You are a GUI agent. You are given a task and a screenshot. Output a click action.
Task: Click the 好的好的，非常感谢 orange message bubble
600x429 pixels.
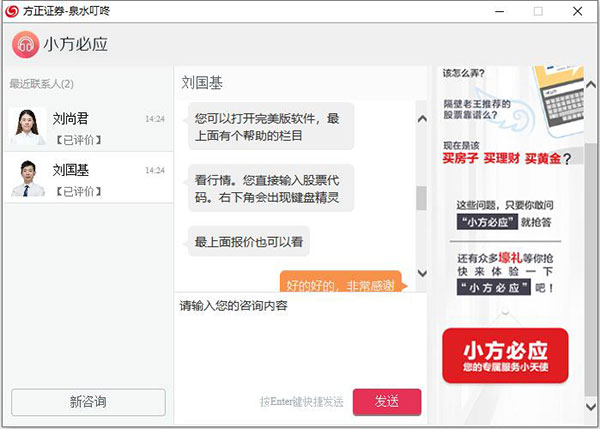point(340,284)
